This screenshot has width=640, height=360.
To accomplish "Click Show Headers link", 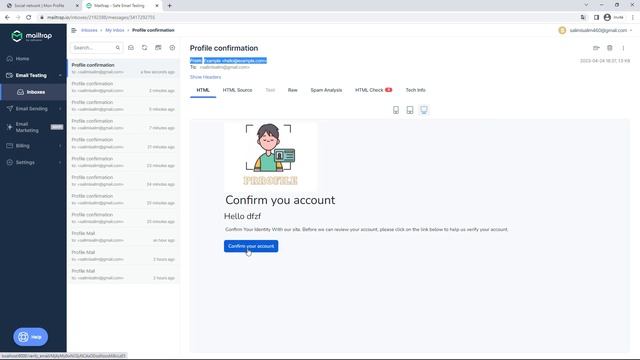I will 205,77.
